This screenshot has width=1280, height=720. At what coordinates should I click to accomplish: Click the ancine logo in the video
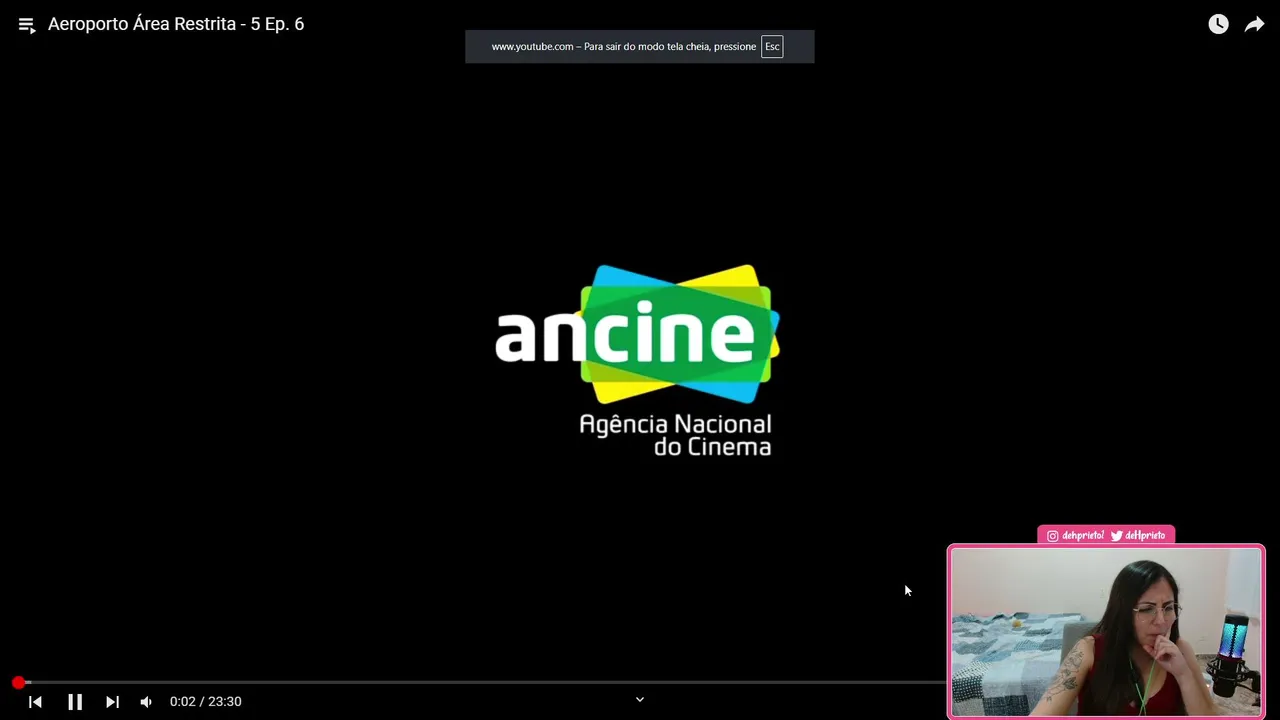click(x=637, y=335)
